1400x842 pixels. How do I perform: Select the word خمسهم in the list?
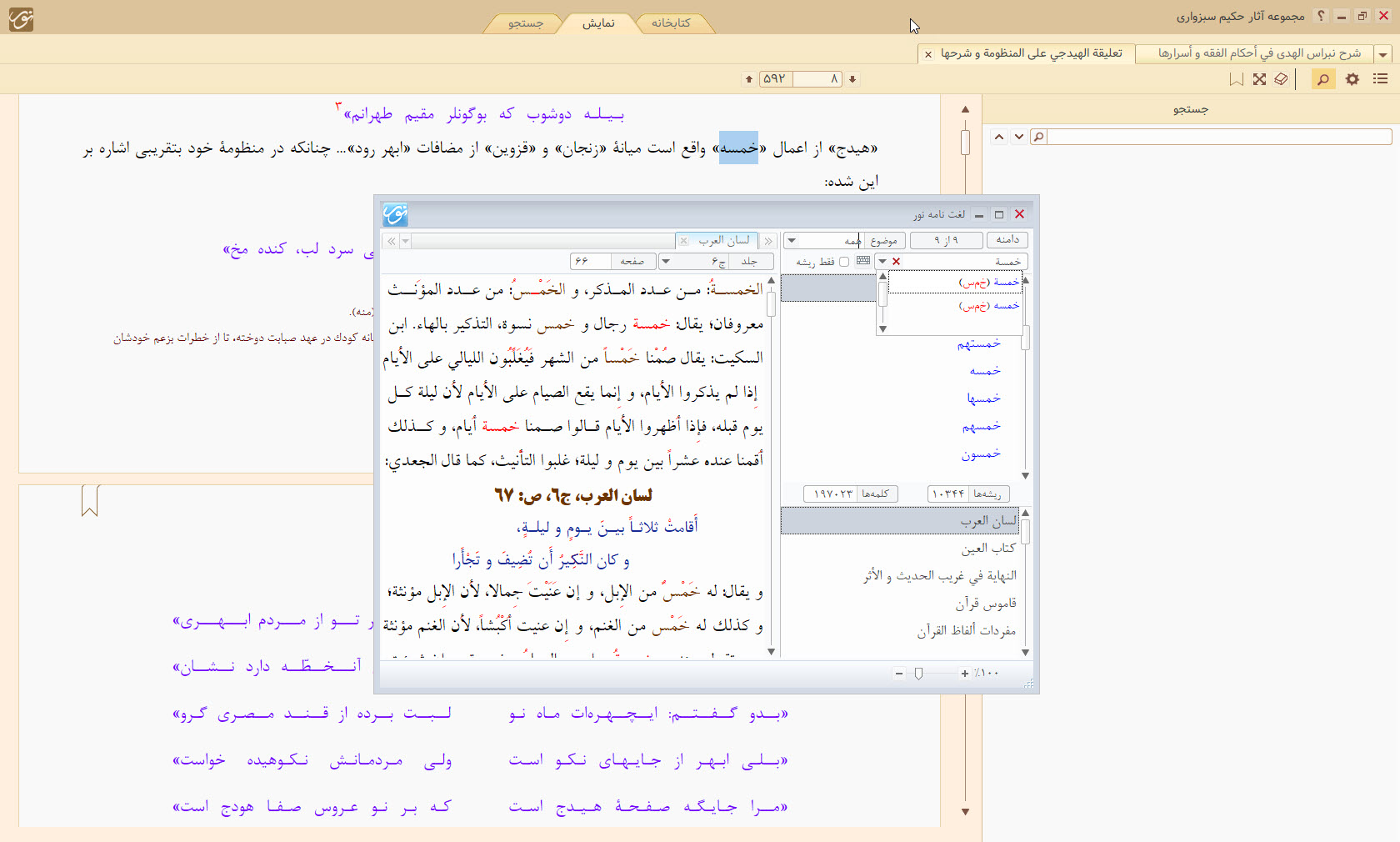pos(981,427)
